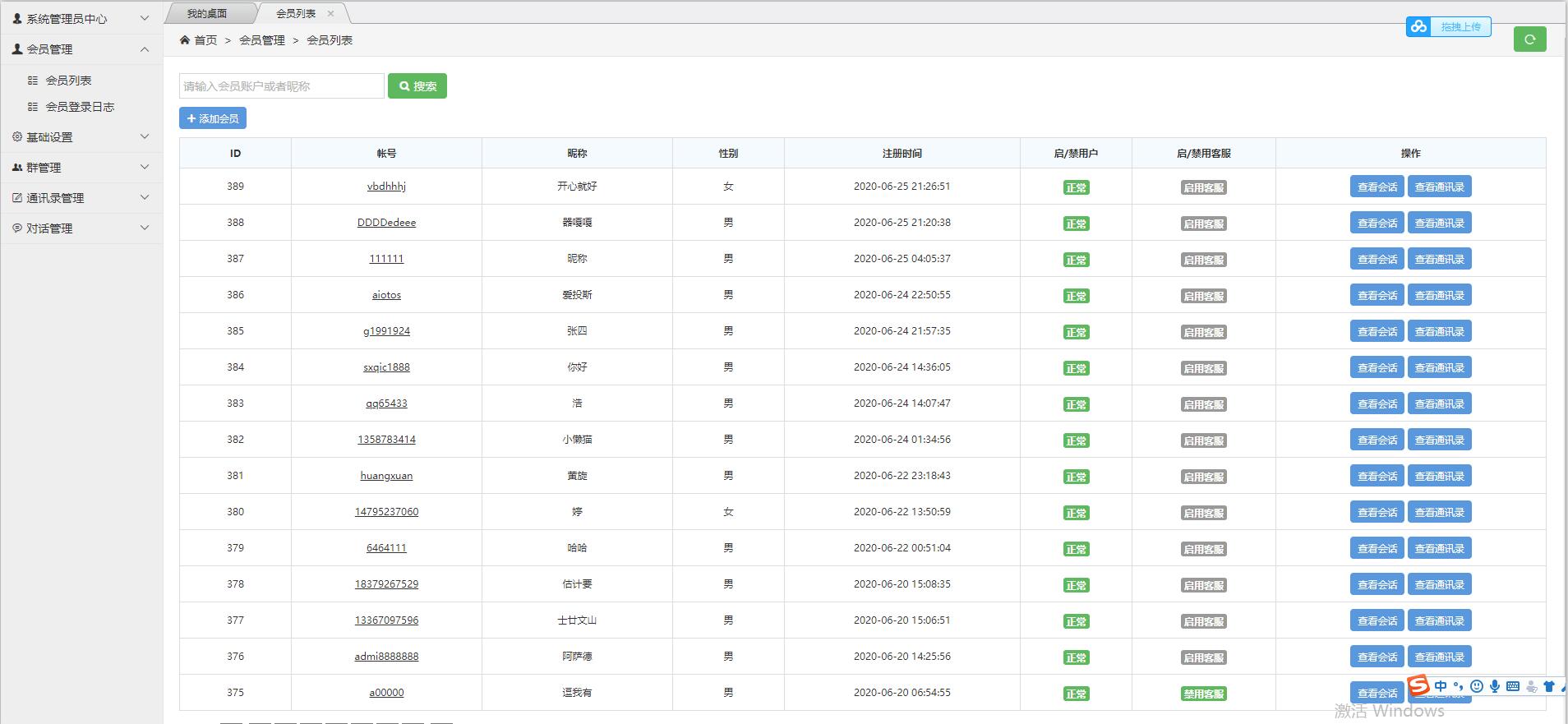1568x724 pixels.
Task: Click the 添加会员 button
Action: pyautogui.click(x=213, y=118)
